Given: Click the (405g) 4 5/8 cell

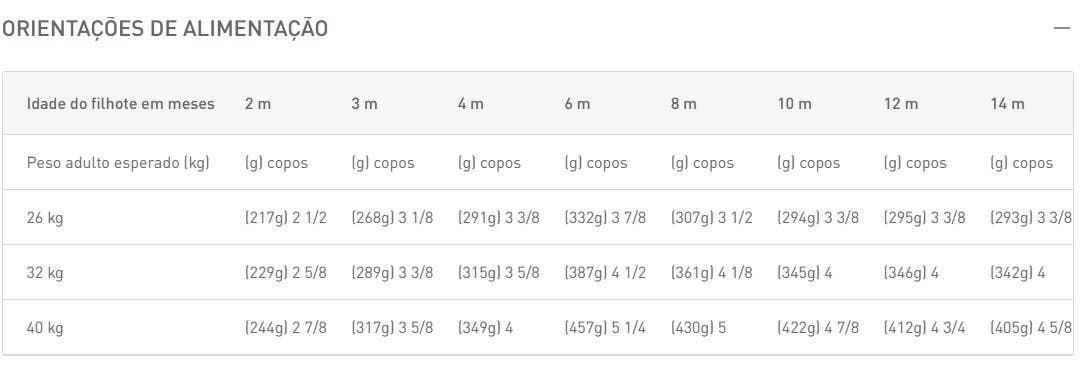Looking at the screenshot, I should (1031, 328).
